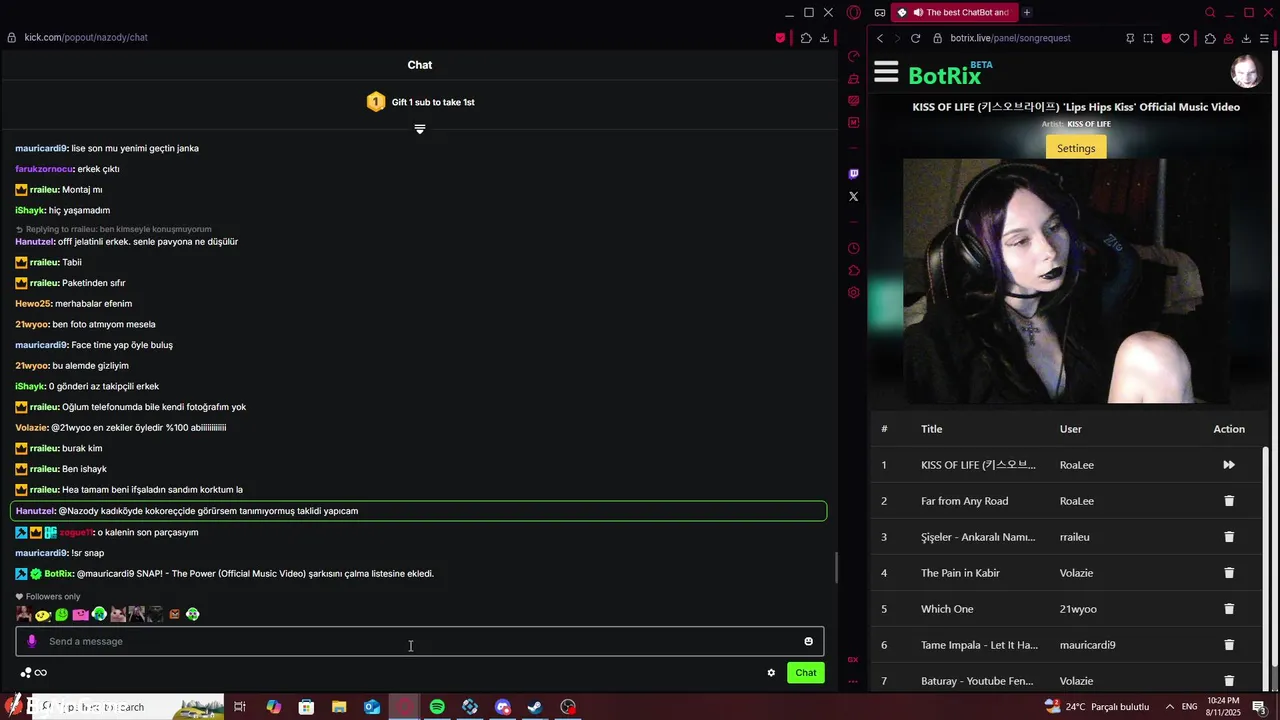Click the purple microphone icon in chat input
Image resolution: width=1280 pixels, height=720 pixels.
(31, 641)
